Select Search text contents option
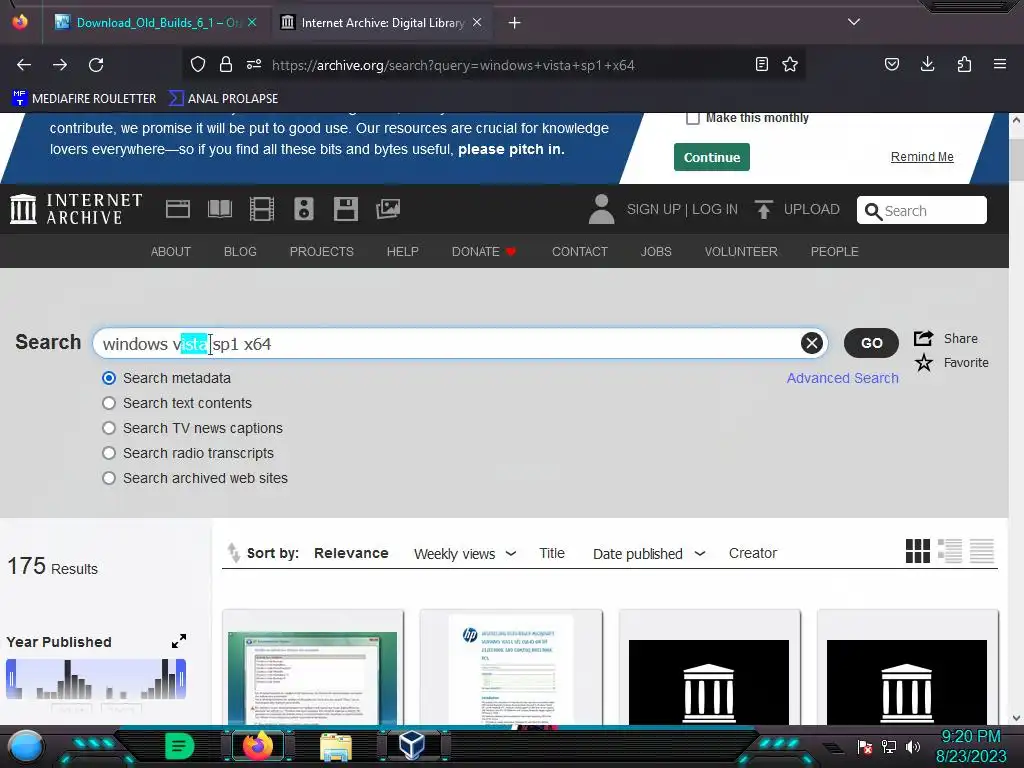The height and width of the screenshot is (768, 1024). [109, 403]
